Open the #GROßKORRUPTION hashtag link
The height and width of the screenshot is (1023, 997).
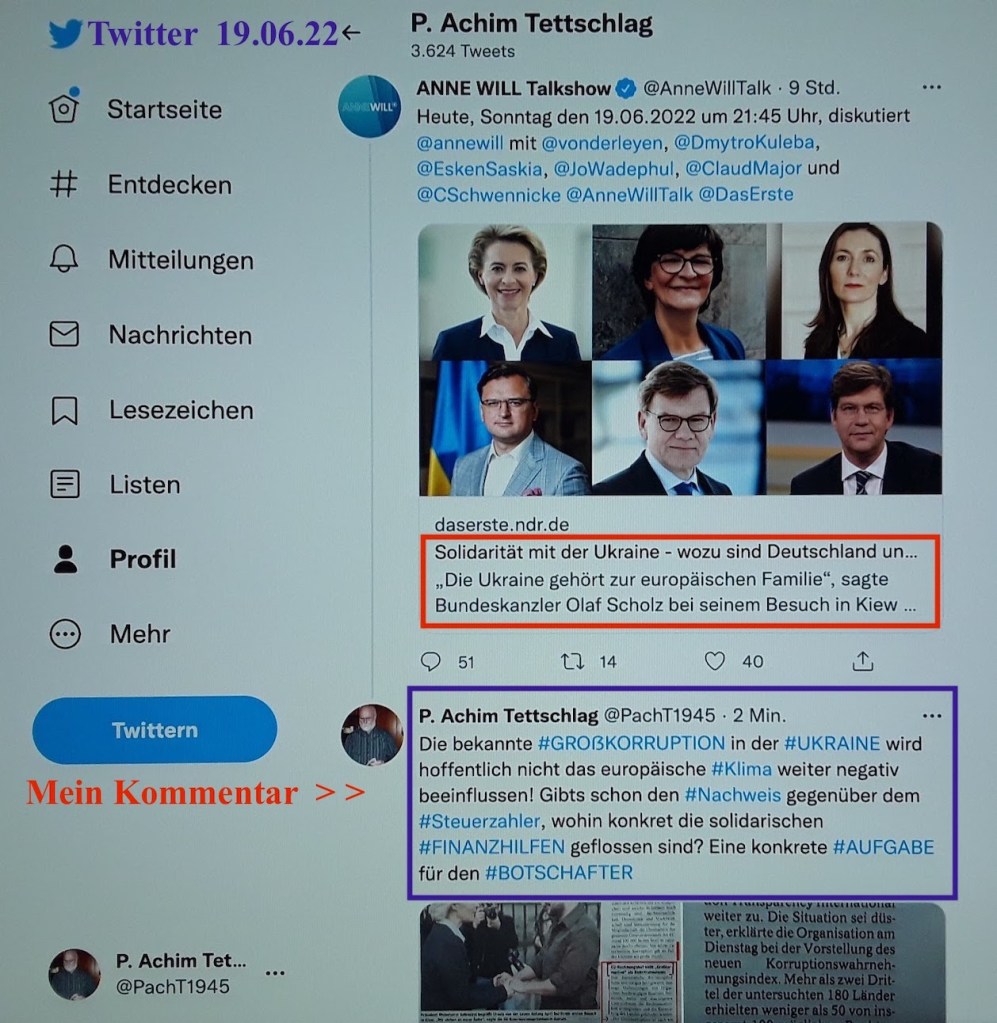[x=631, y=743]
